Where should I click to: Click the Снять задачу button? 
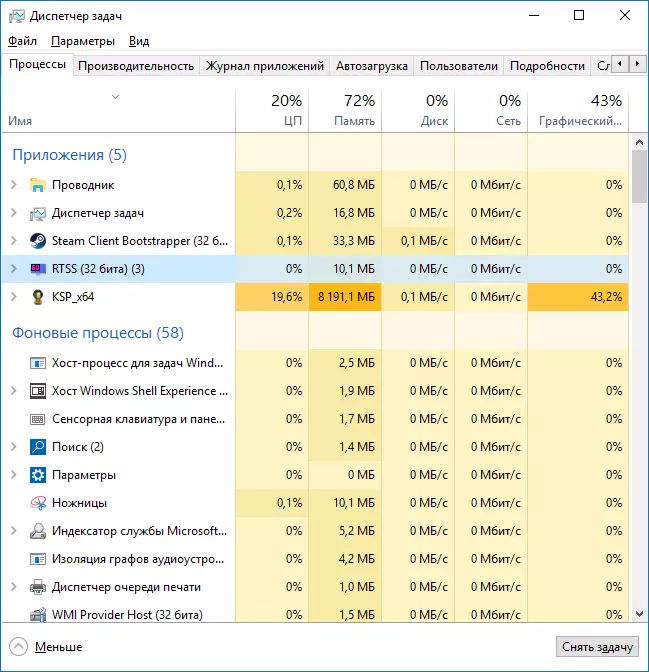pyautogui.click(x=597, y=647)
